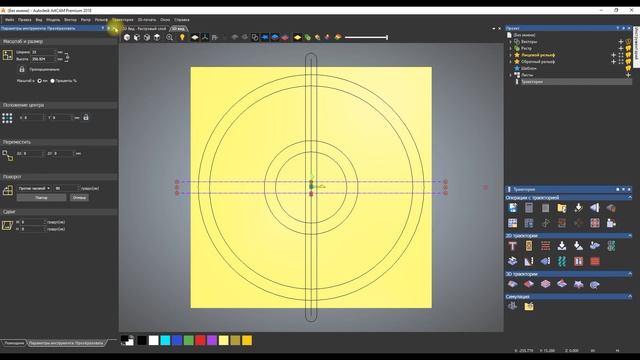Click the yellow diamond relief toolbar icon
Image resolution: width=640 pixels, height=360 pixels.
pos(298,38)
